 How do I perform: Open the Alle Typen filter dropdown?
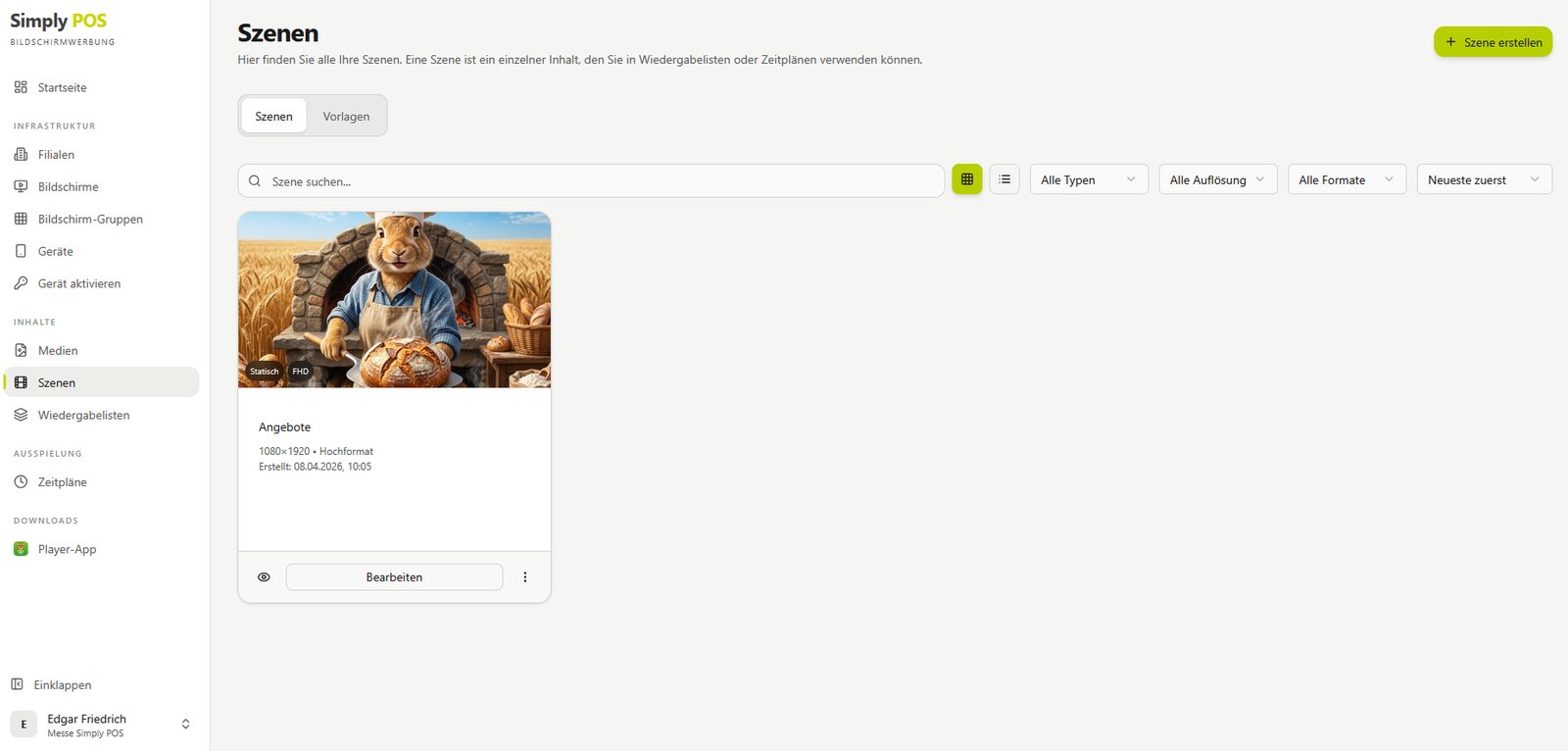(x=1089, y=179)
